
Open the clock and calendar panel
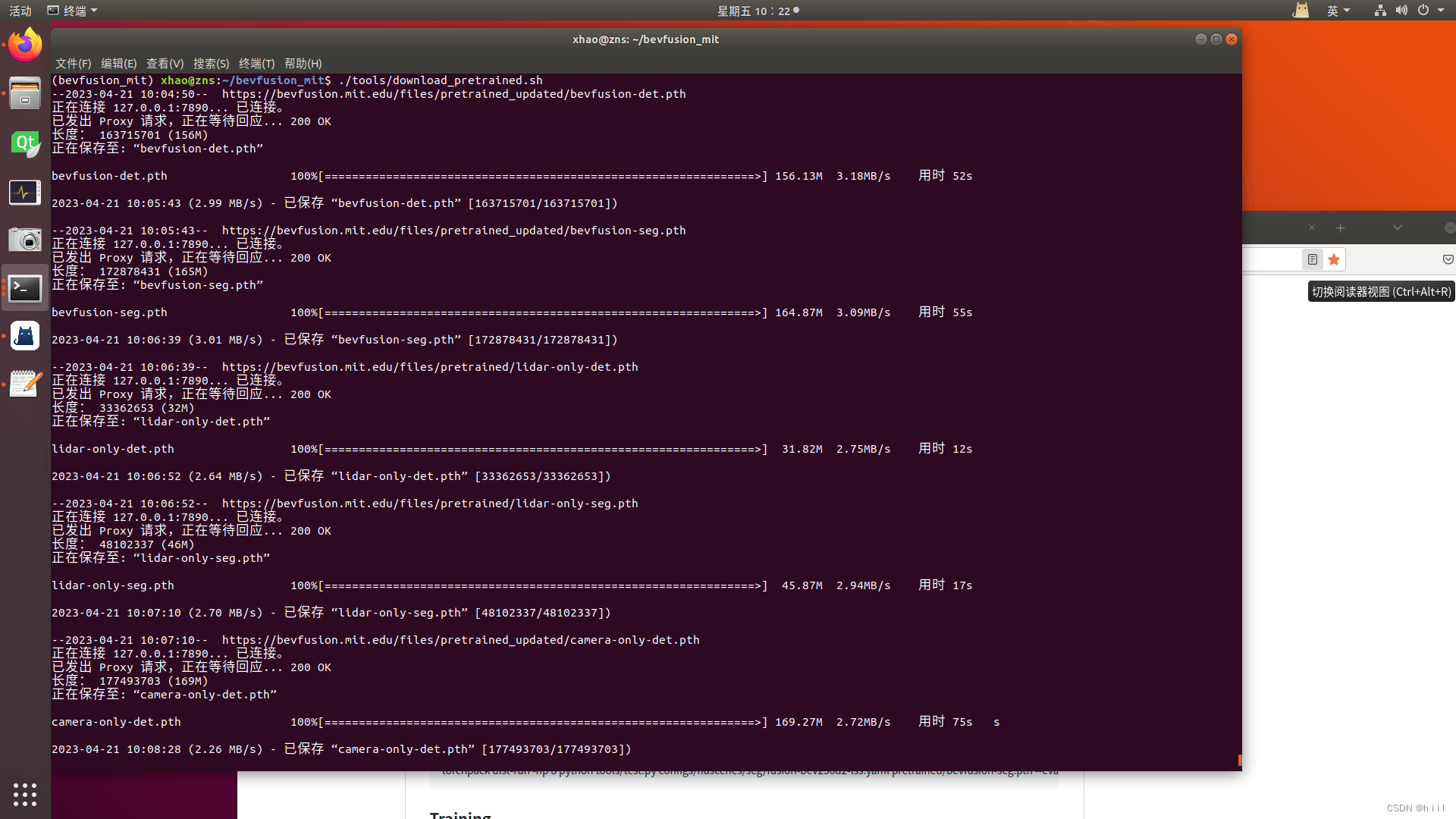754,11
